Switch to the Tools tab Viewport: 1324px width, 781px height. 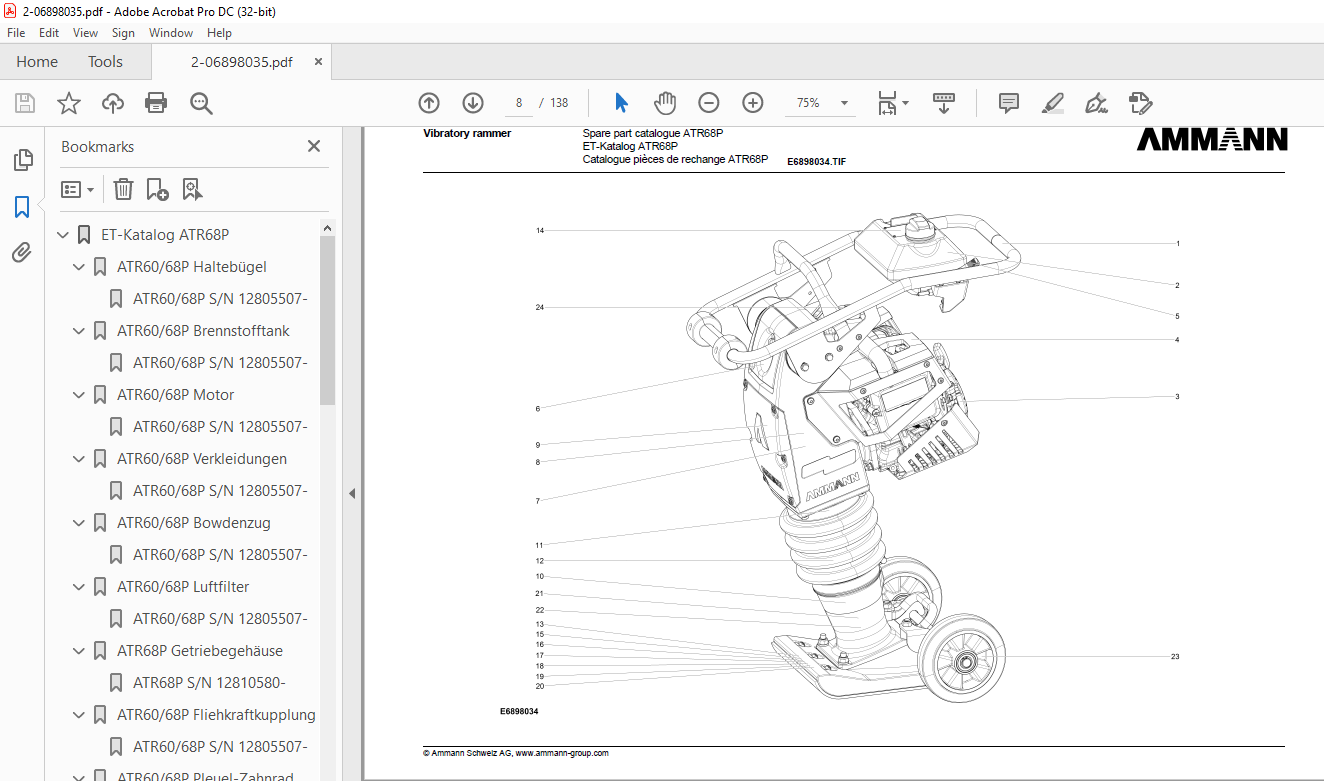click(105, 62)
